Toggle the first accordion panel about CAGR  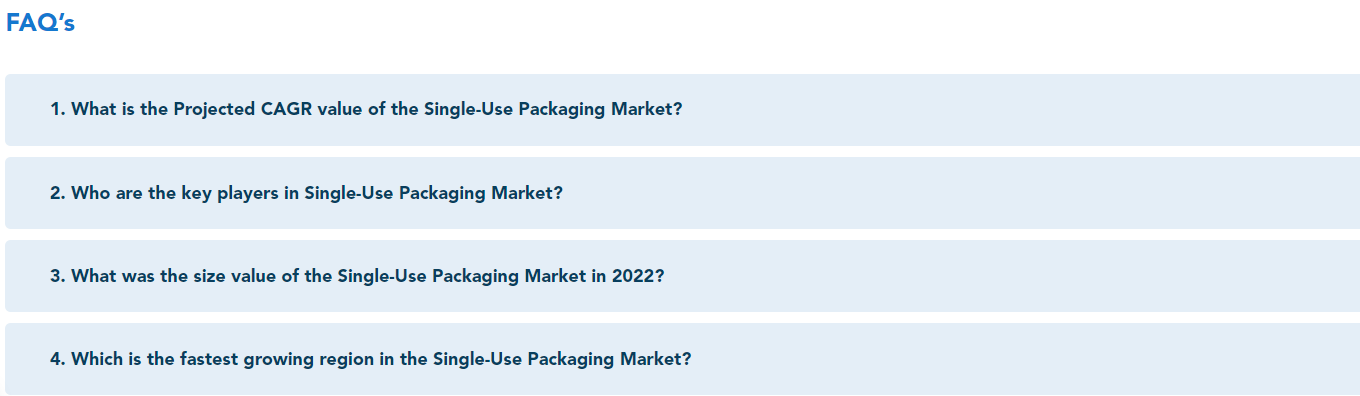click(682, 110)
